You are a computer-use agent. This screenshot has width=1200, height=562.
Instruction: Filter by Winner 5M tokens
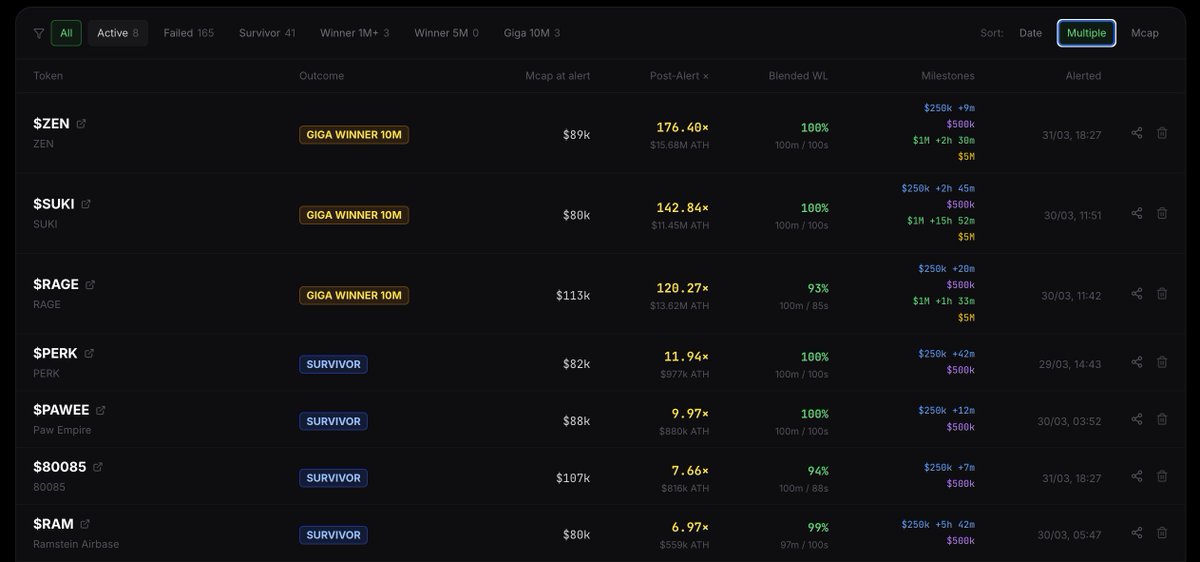[446, 33]
